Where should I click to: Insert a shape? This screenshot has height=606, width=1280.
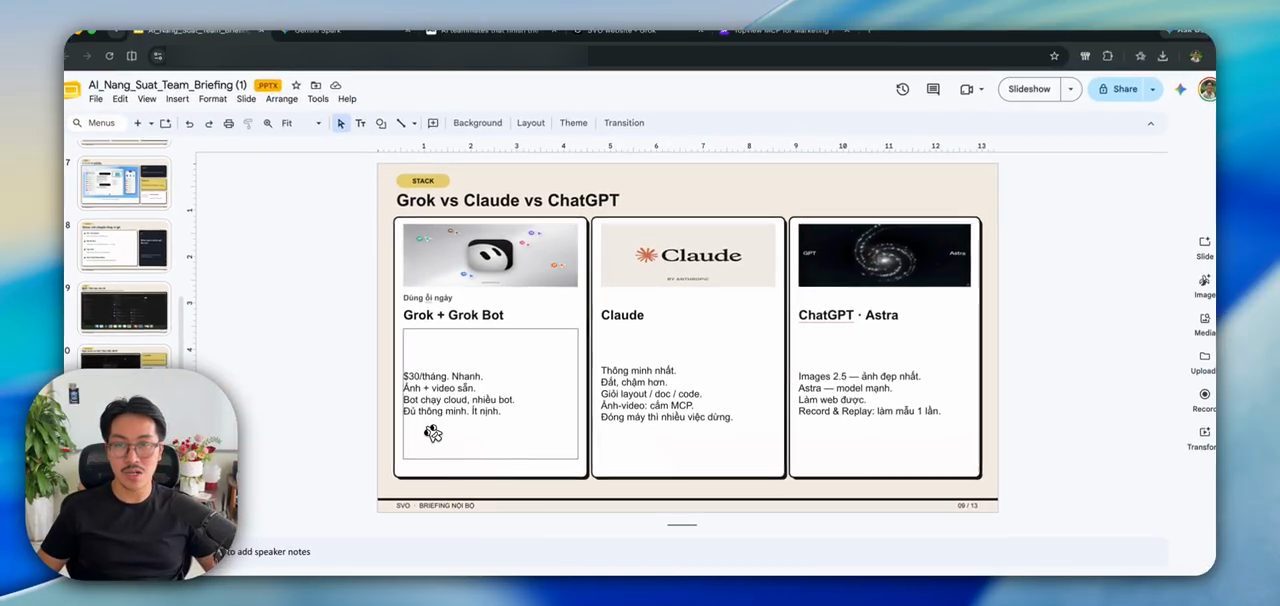[x=381, y=124]
